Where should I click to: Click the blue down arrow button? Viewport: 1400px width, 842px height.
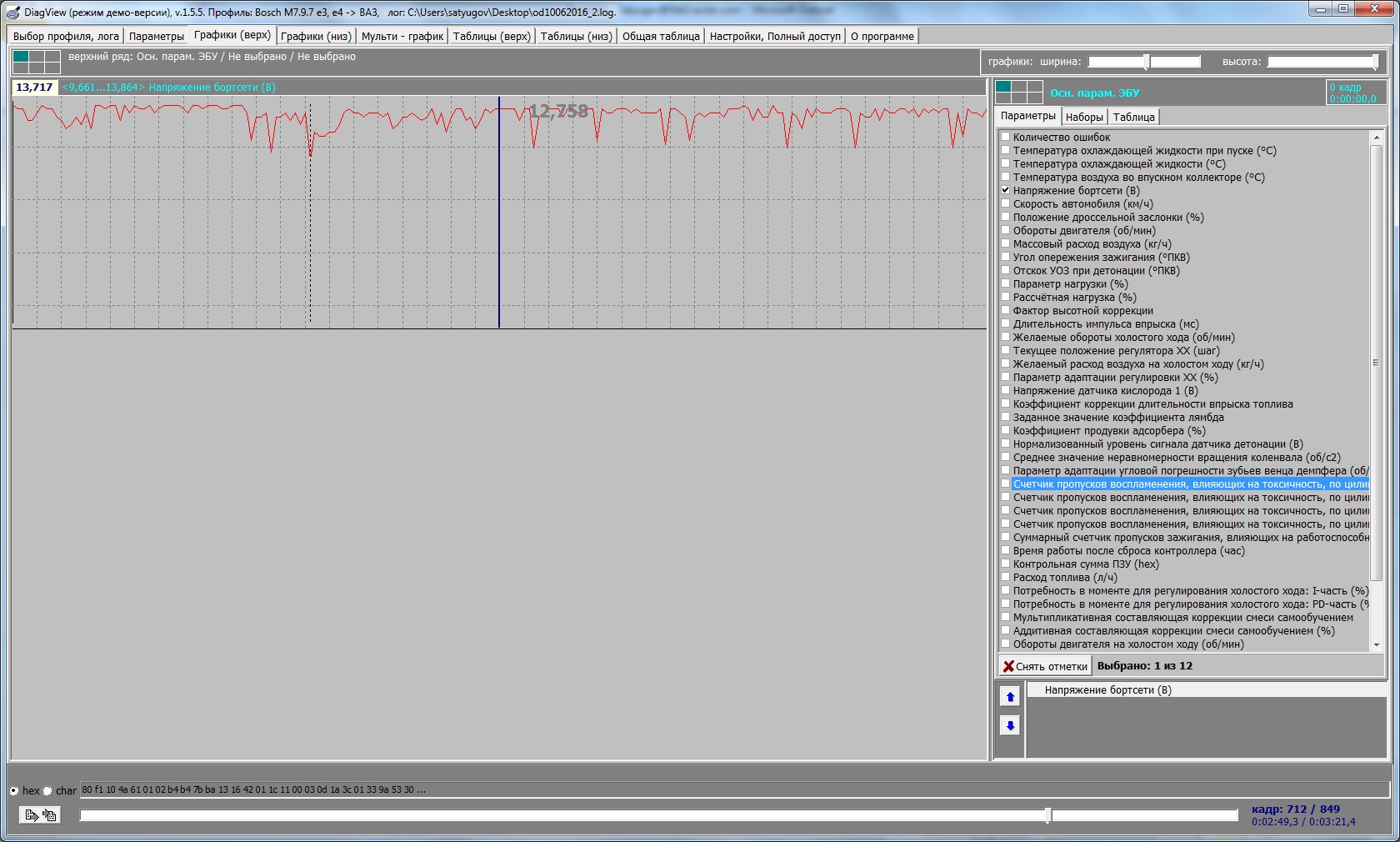pyautogui.click(x=1010, y=726)
